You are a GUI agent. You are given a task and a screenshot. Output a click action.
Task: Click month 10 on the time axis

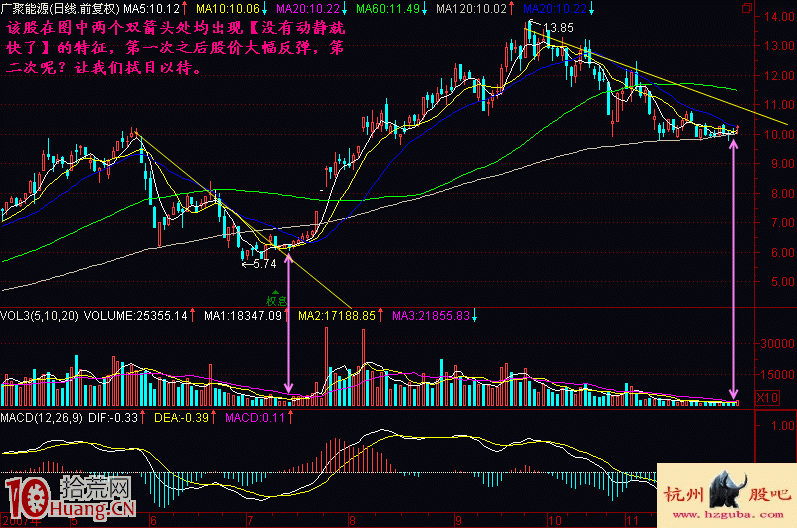554,520
